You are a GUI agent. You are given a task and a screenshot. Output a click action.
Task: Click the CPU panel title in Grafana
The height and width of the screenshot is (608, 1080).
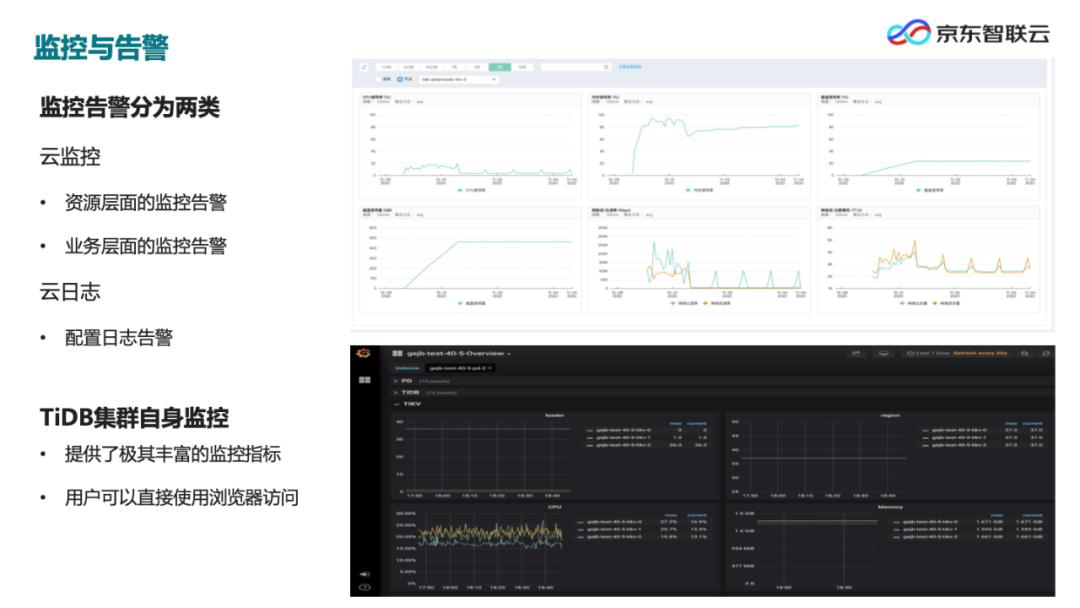tap(554, 507)
